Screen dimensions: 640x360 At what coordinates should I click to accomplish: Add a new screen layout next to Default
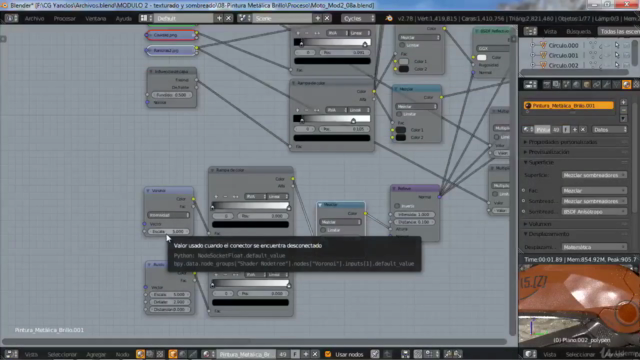[x=219, y=18]
